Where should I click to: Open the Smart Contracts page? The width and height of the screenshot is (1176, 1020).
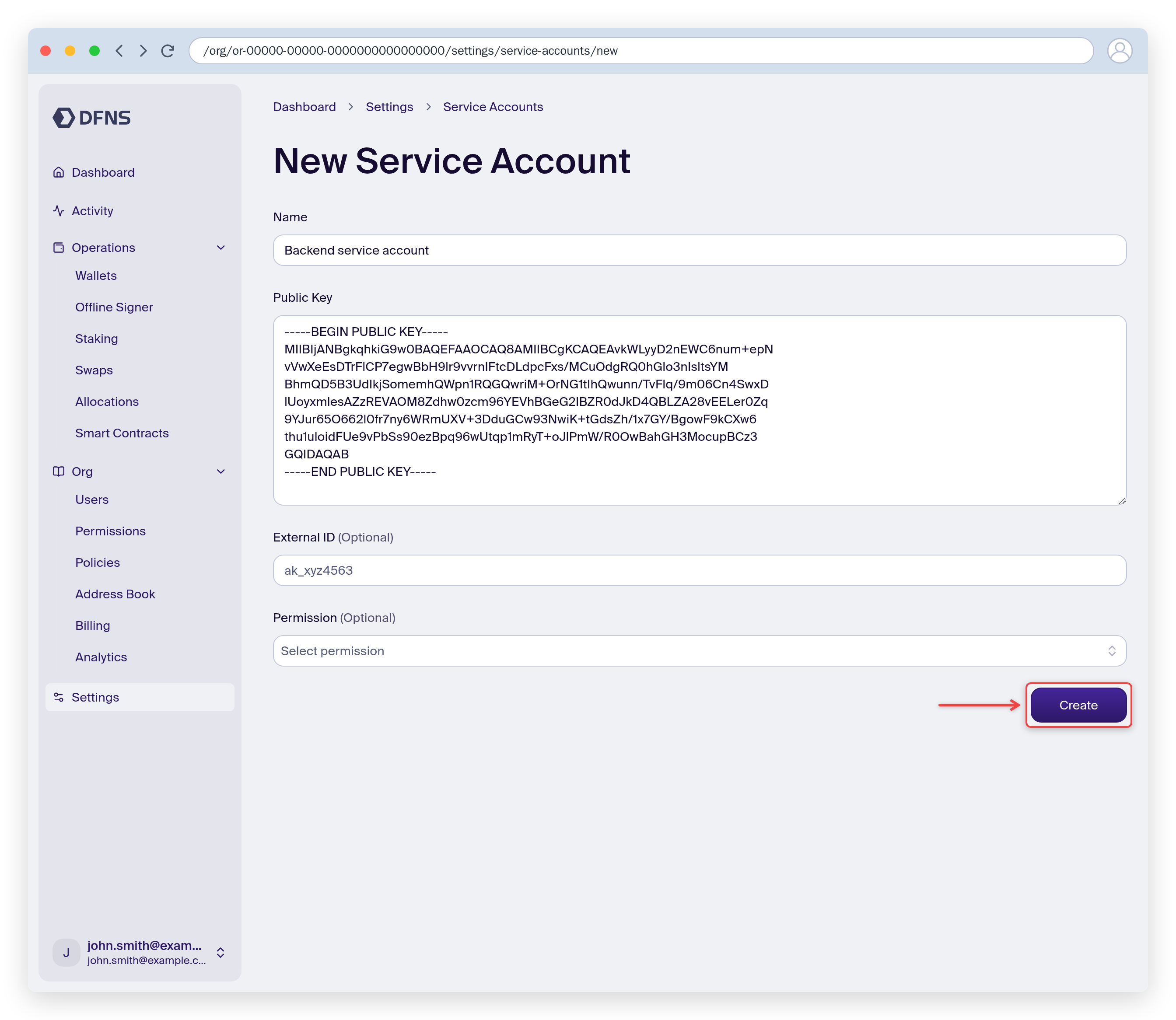coord(122,433)
